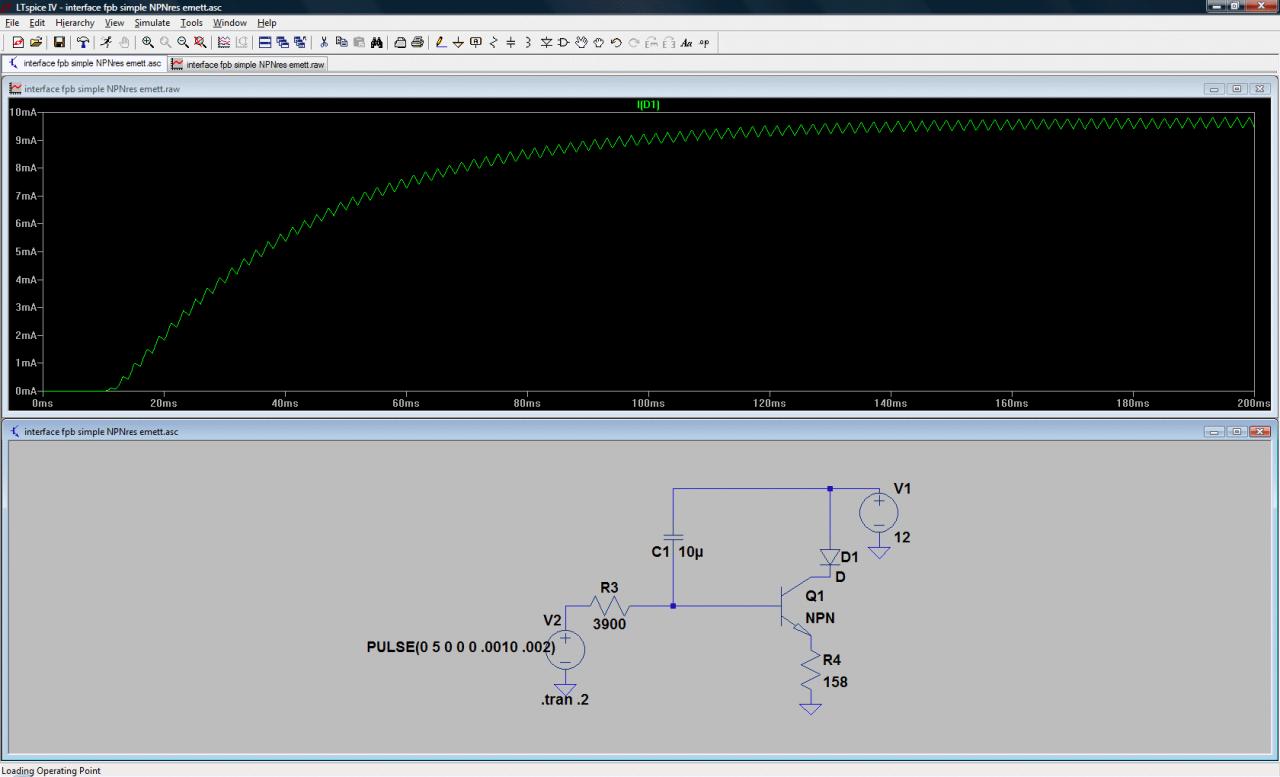Select the PULSE(0 5 0 0 0 .0010 .002) text

pyautogui.click(x=461, y=648)
